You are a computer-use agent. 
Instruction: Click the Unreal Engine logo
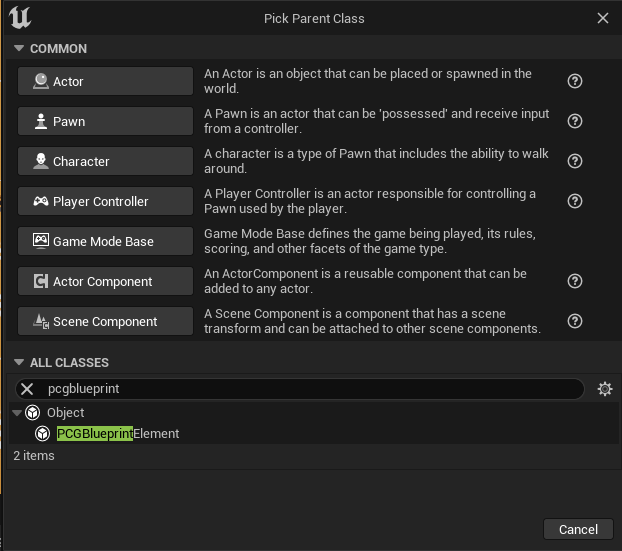coord(20,18)
